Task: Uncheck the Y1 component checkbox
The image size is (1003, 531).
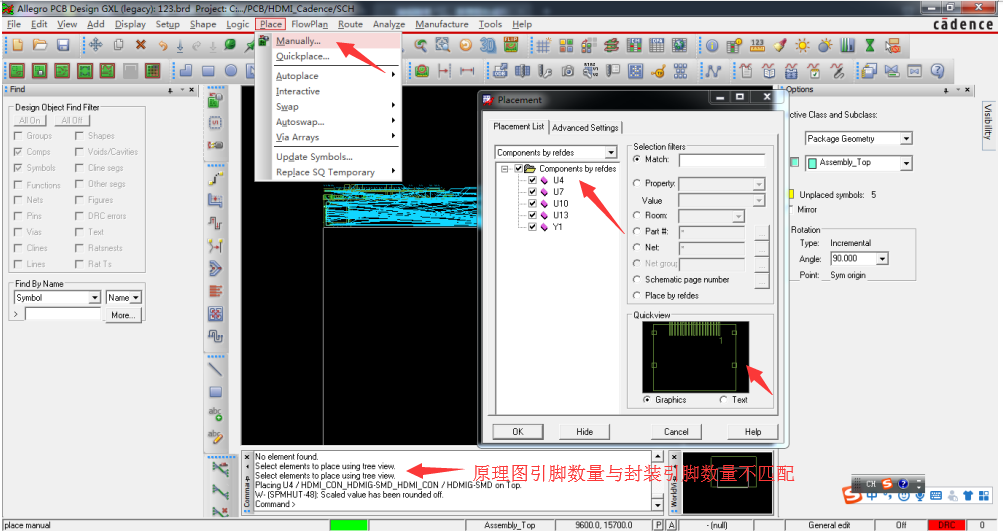Action: (x=532, y=226)
